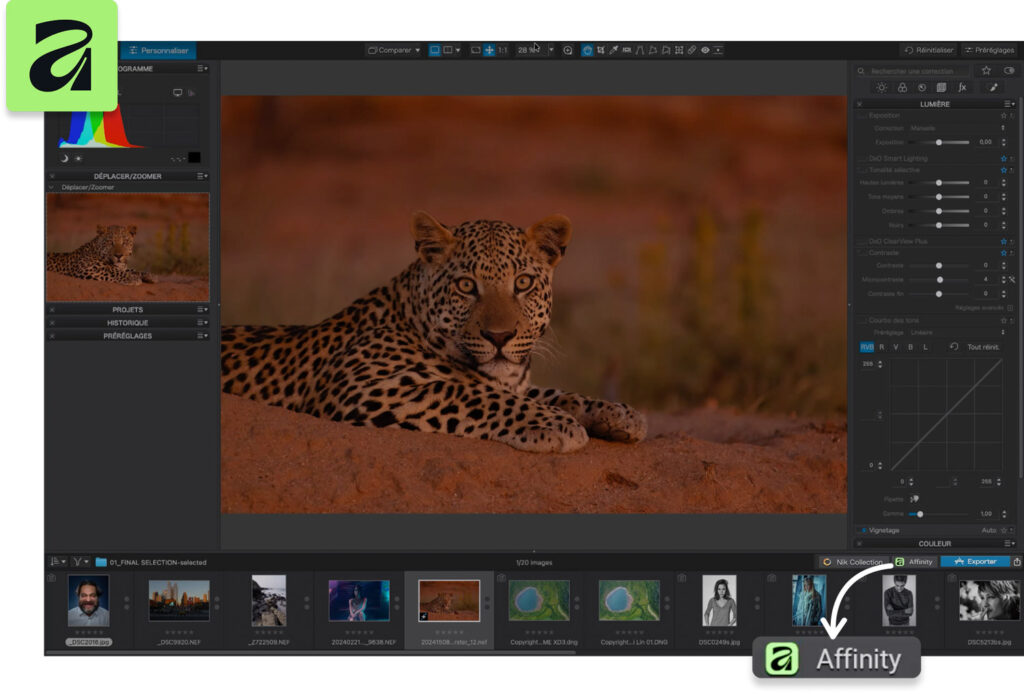Viewport: 1024px width, 694px height.
Task: Toggle histogram highlight clipping sun icon
Action: click(x=78, y=159)
